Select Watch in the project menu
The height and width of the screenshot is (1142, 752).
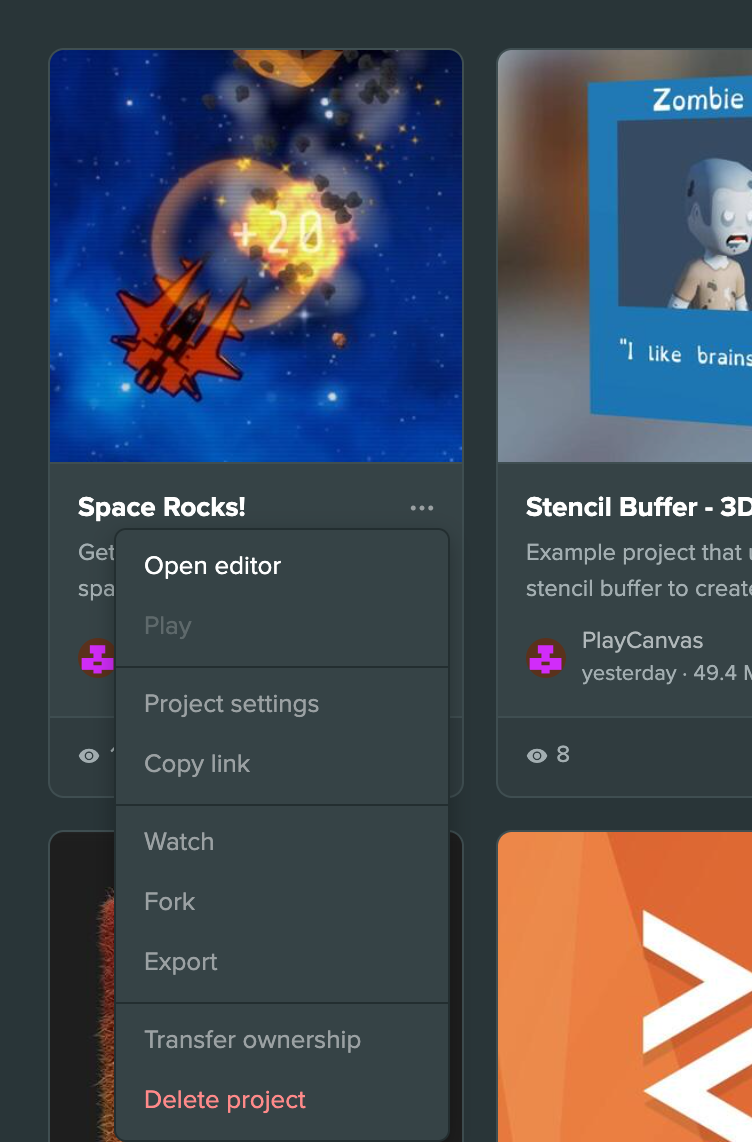[282, 841]
